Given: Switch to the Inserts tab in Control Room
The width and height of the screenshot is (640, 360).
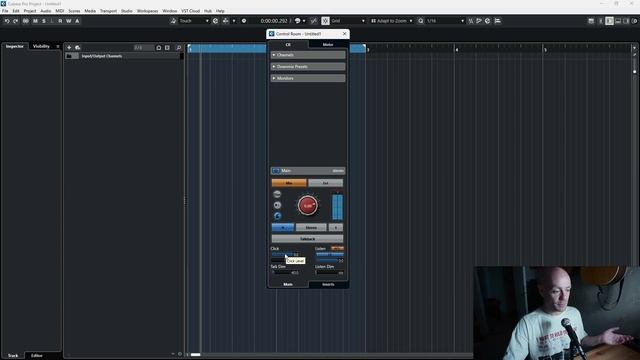Looking at the screenshot, I should [x=328, y=284].
